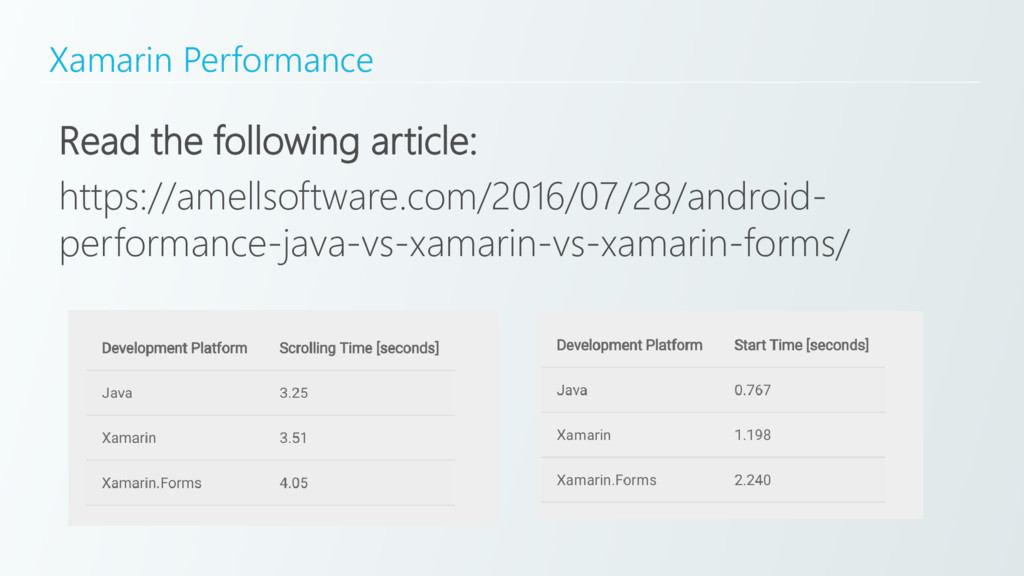Select the 2.240 start time value
This screenshot has width=1024, height=576.
[752, 480]
